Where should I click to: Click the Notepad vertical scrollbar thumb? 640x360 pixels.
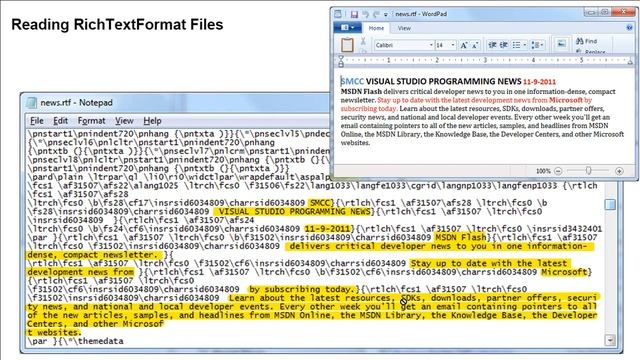[x=610, y=204]
